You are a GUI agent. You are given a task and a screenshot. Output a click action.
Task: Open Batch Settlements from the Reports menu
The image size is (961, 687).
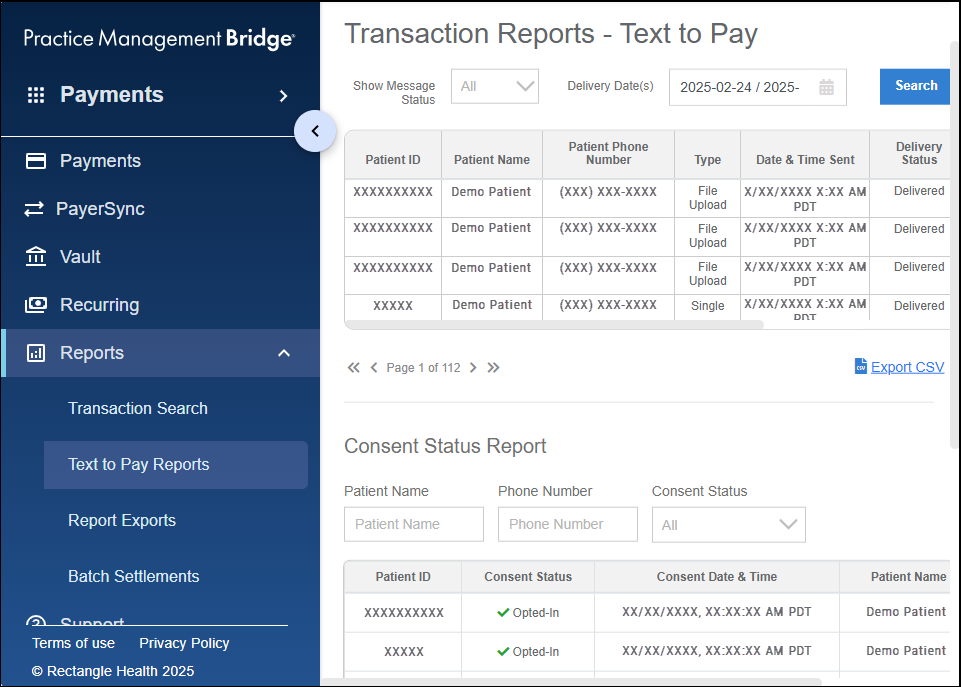(x=133, y=576)
